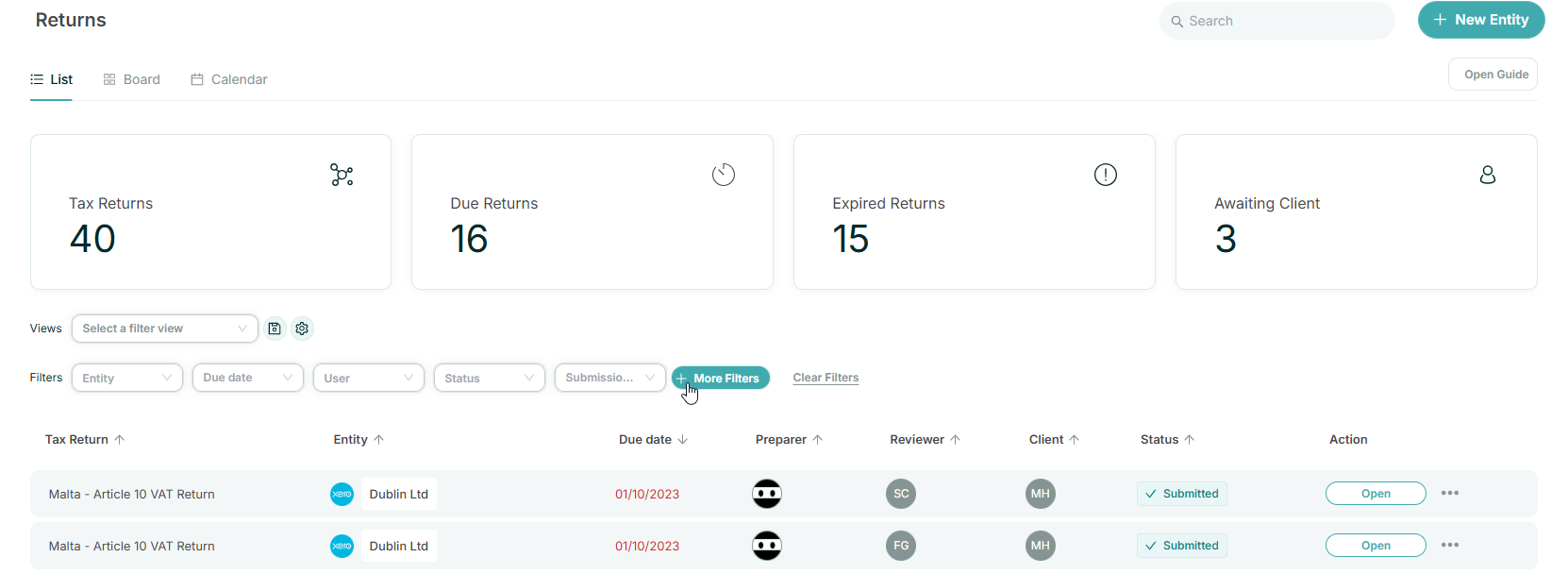Open three-dot menu for second return row
This screenshot has width=1568, height=574.
[1450, 546]
